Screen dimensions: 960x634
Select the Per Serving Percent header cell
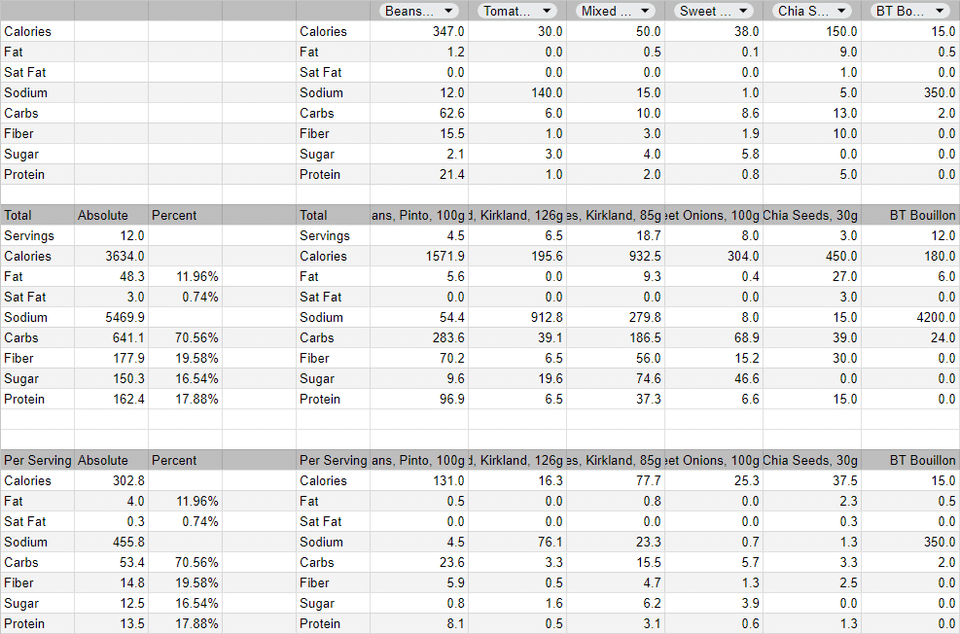[185, 460]
